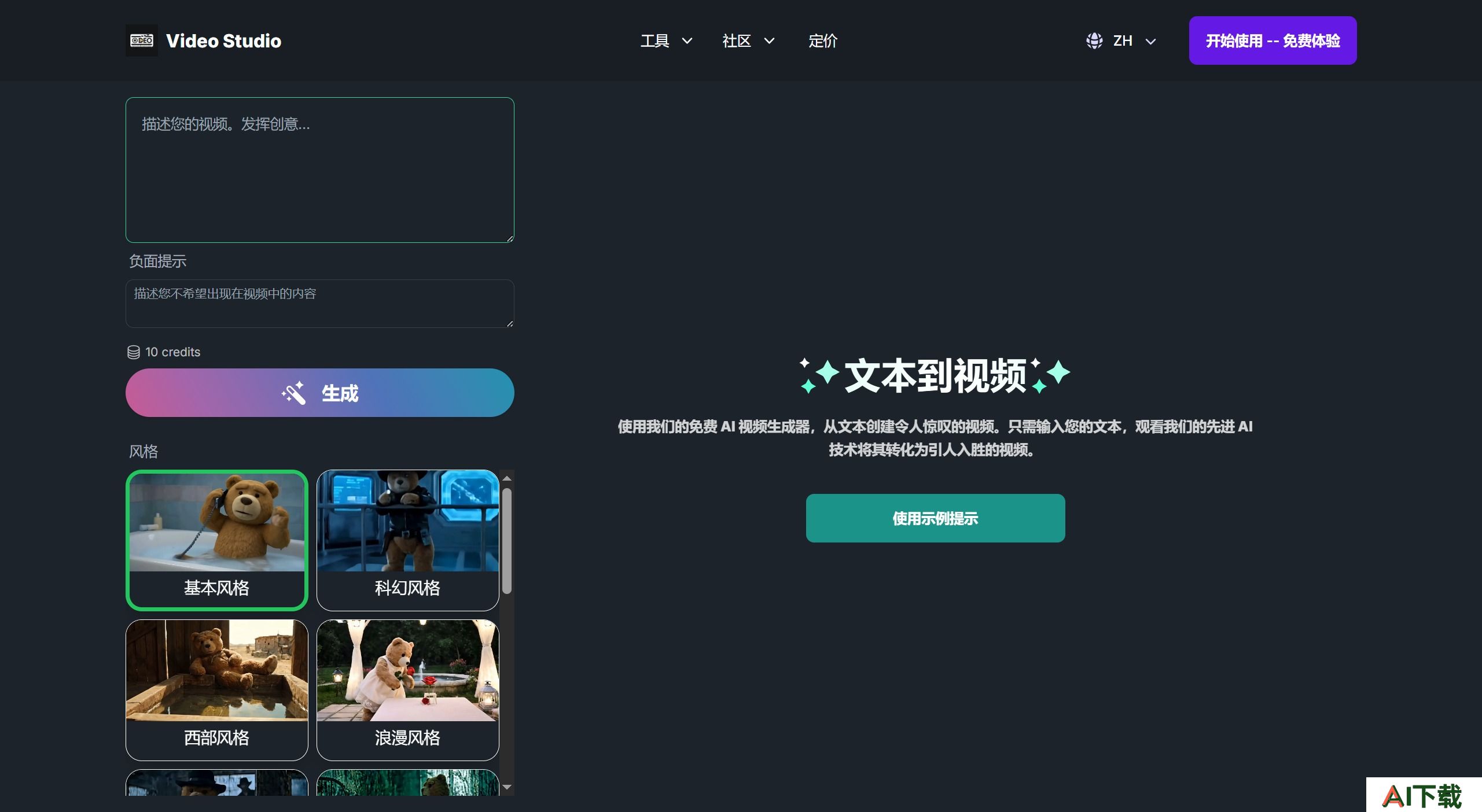The image size is (1482, 812).
Task: Click the Video Studio title link
Action: pos(223,41)
